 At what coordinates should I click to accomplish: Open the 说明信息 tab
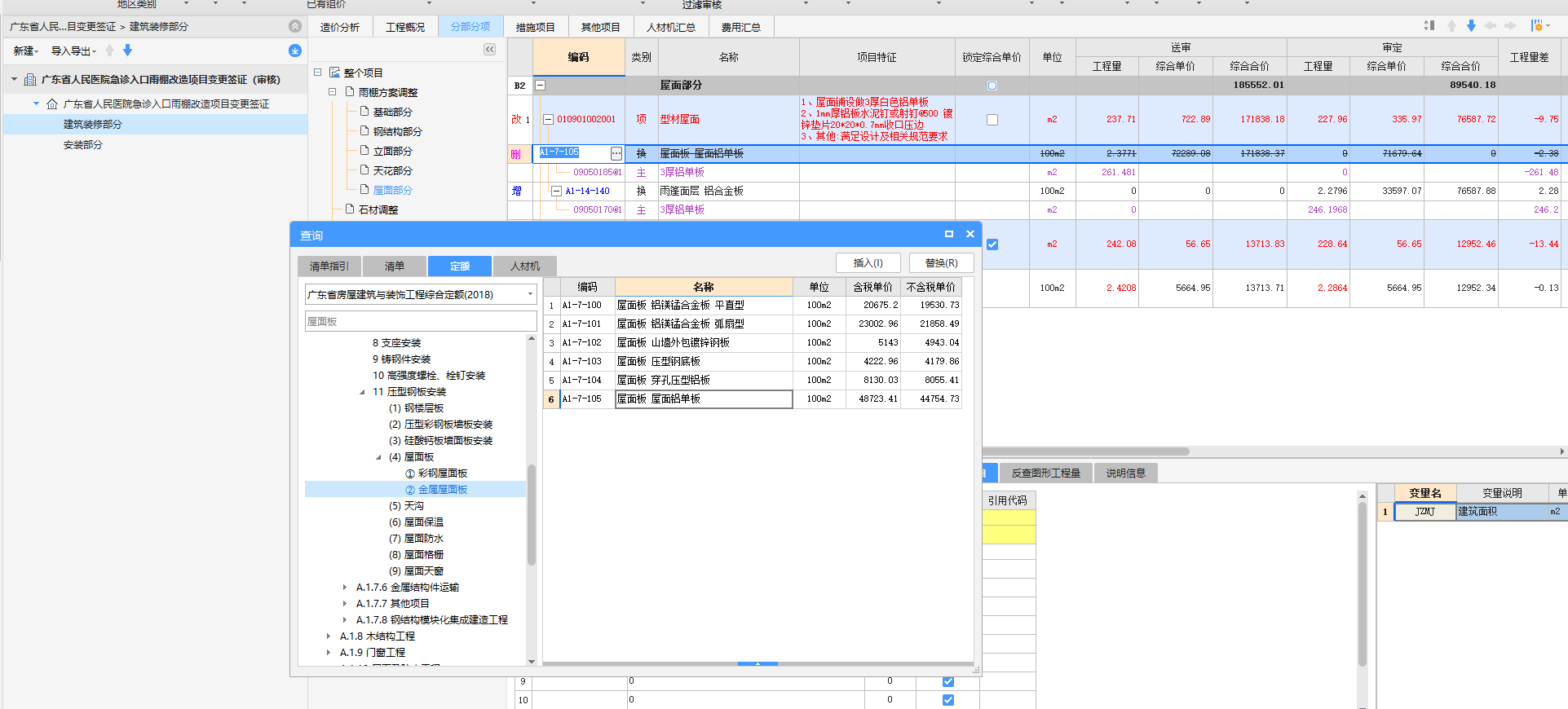tap(1126, 473)
